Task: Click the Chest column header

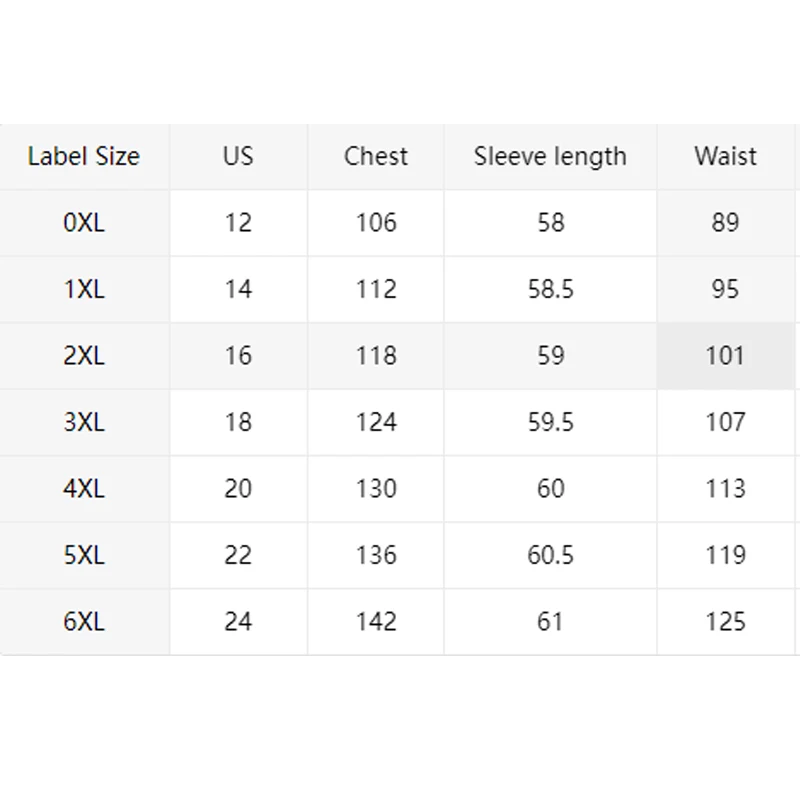Action: pyautogui.click(x=376, y=156)
